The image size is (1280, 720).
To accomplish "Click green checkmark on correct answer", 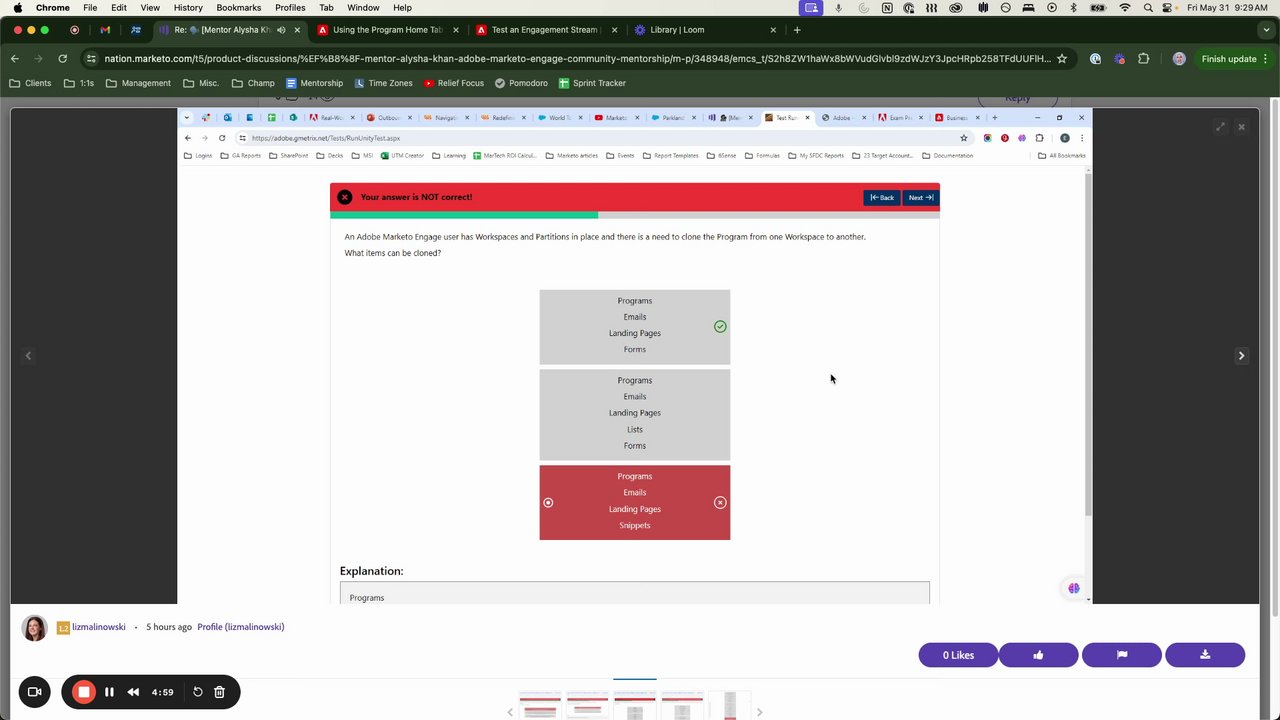I will pos(720,327).
